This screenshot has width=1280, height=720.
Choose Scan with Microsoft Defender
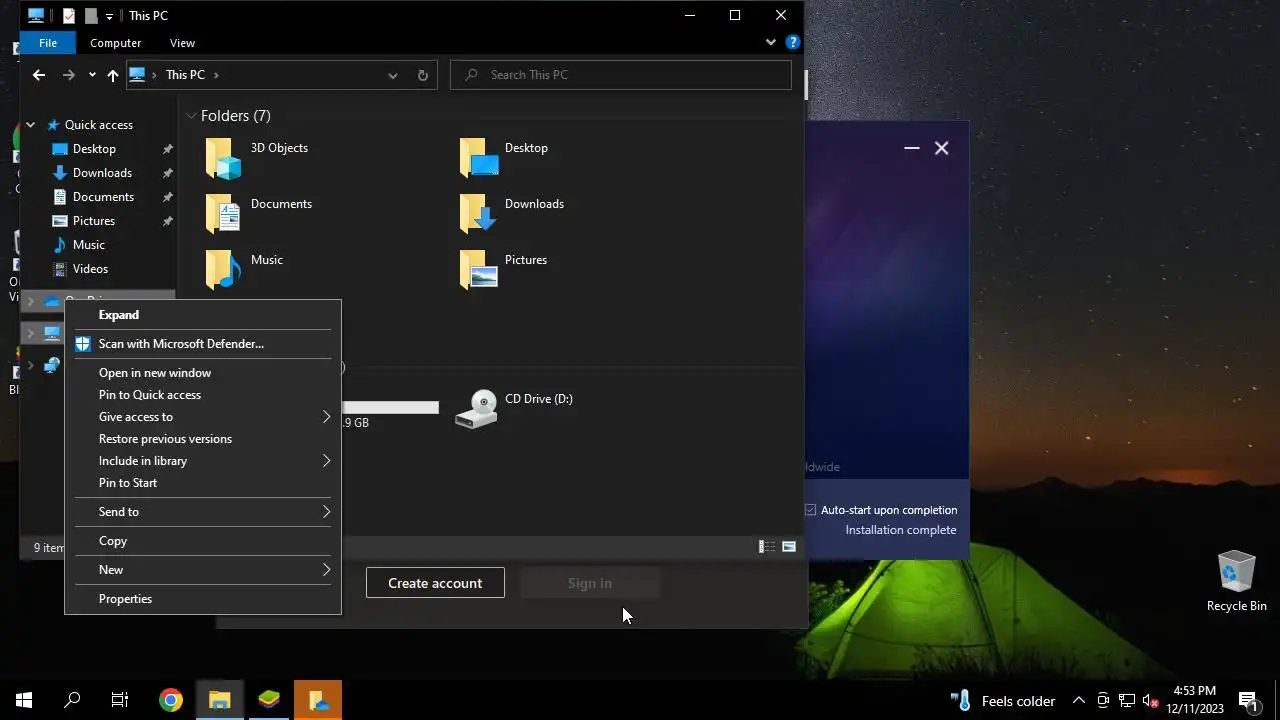[203, 344]
